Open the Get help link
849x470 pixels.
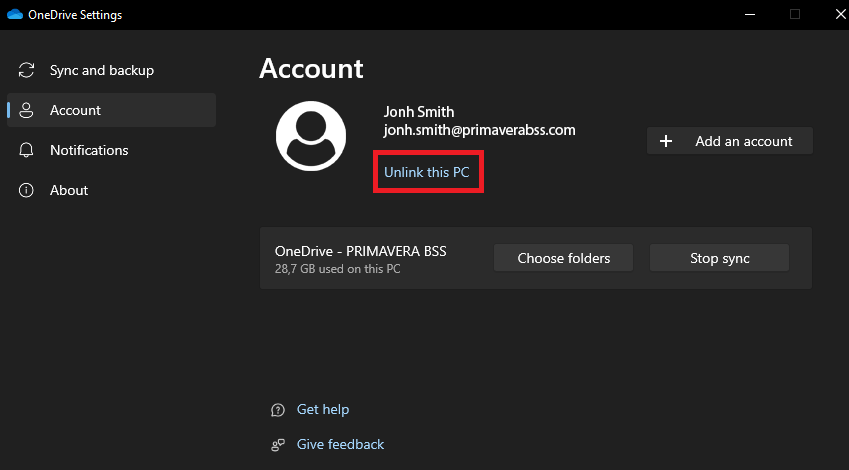[x=323, y=409]
